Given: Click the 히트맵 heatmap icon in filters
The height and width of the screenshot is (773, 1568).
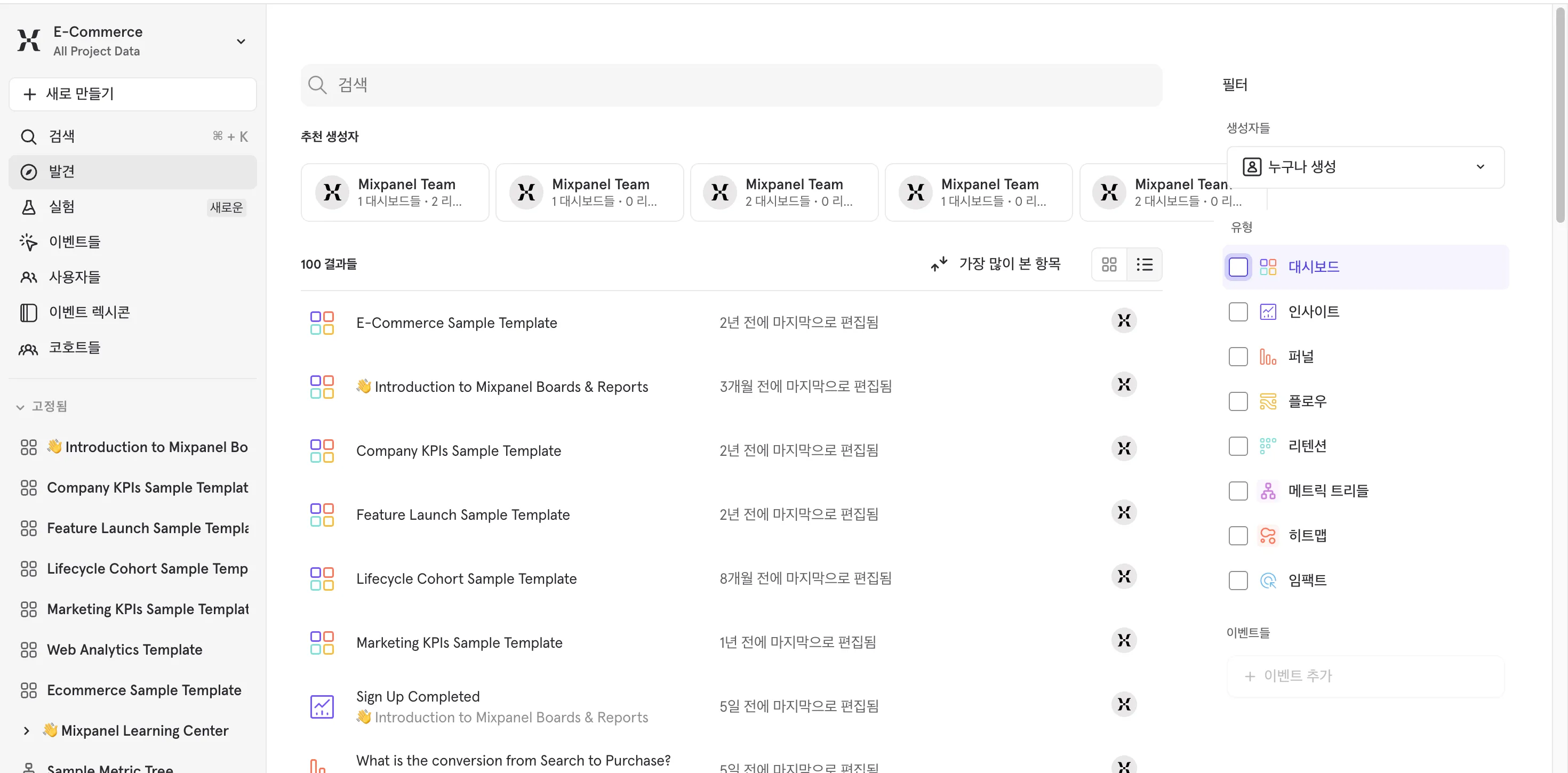Looking at the screenshot, I should pyautogui.click(x=1268, y=536).
